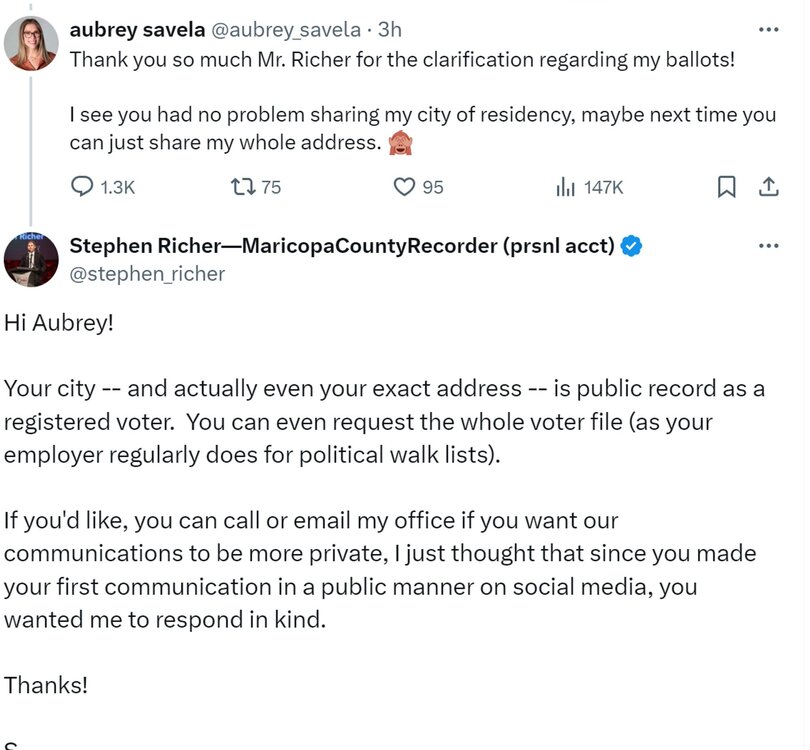Open view analytics bar-chart icon

pos(565,187)
